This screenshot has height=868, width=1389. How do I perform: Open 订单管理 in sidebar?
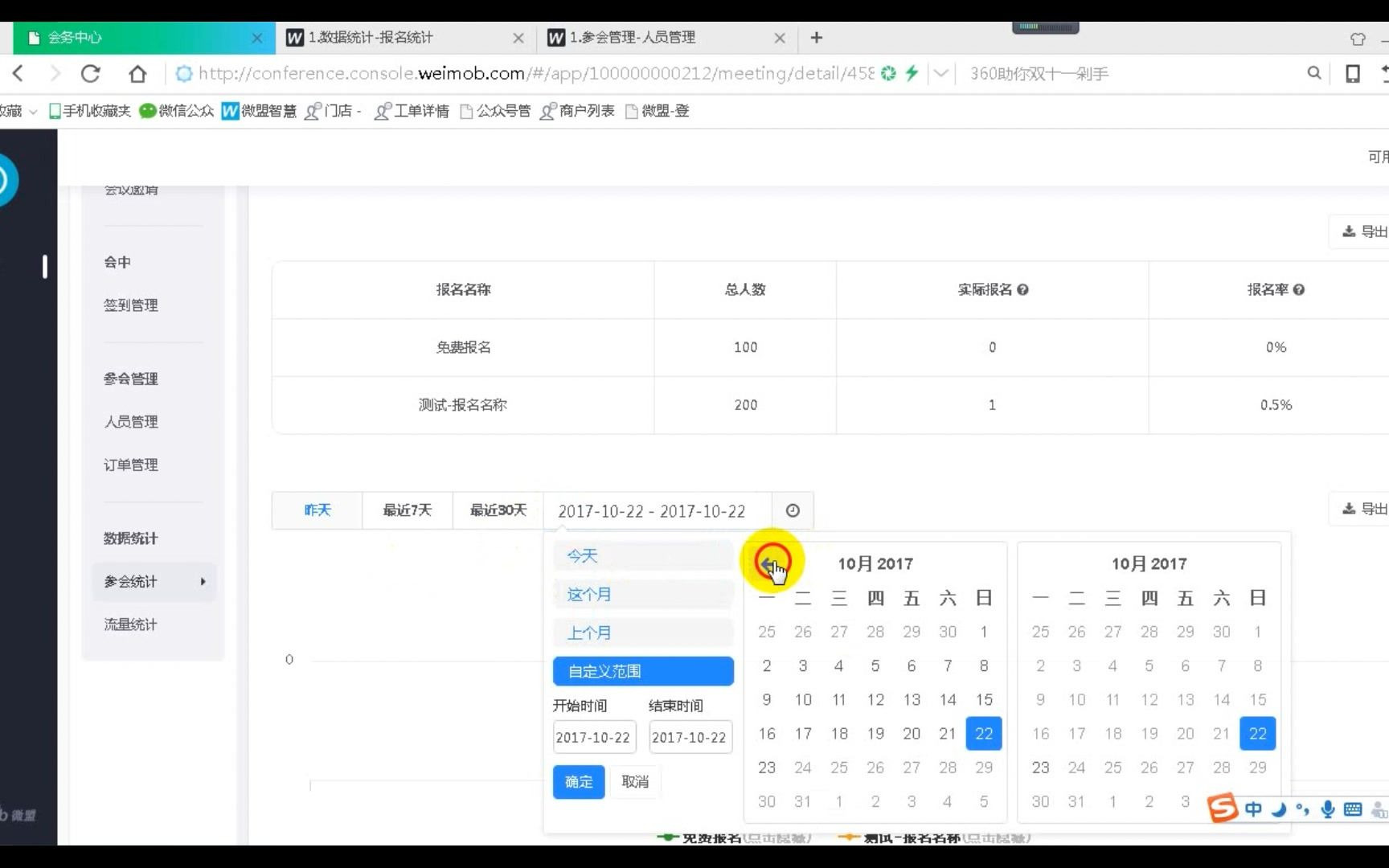click(131, 465)
